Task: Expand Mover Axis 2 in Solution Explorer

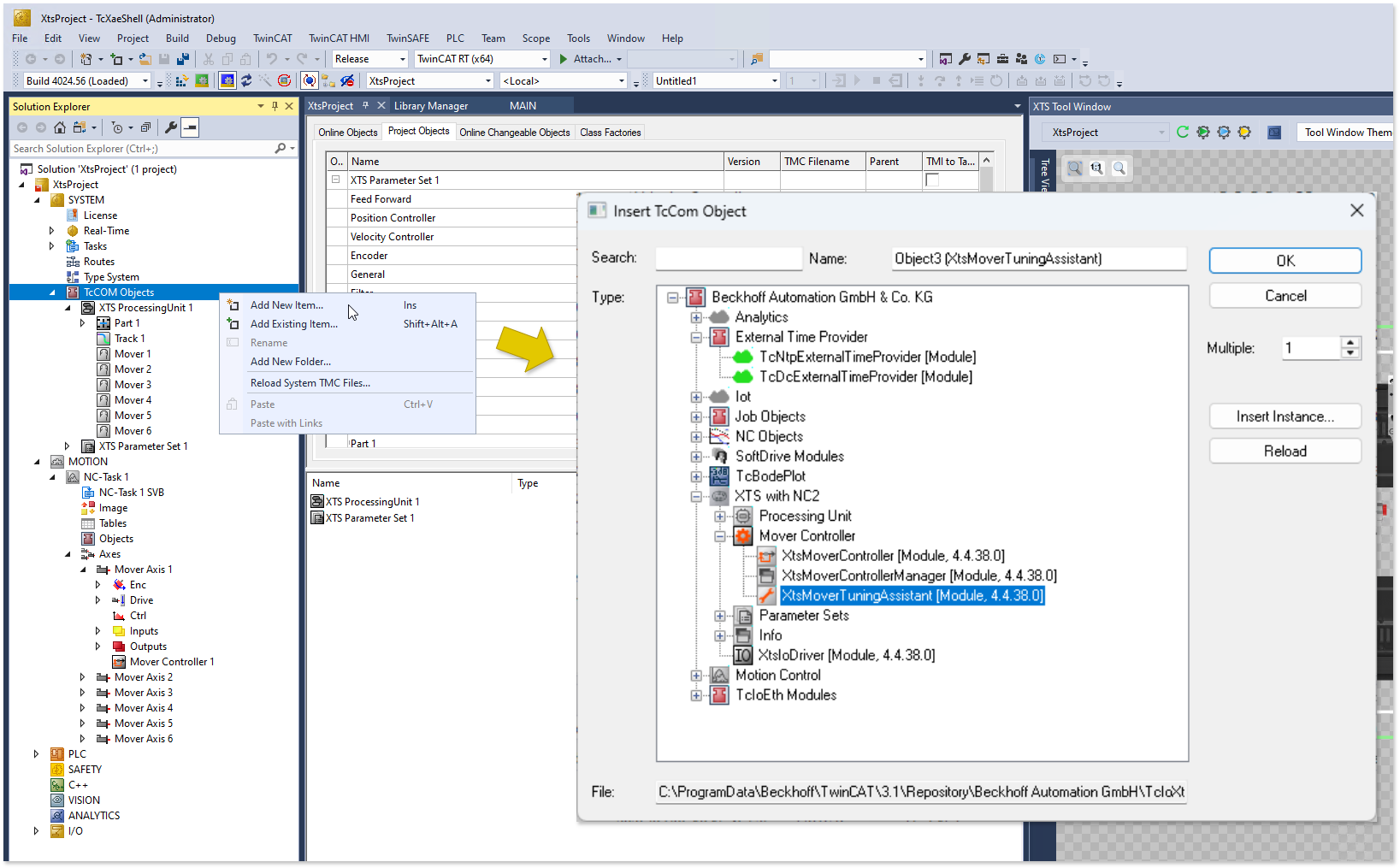Action: (x=82, y=677)
